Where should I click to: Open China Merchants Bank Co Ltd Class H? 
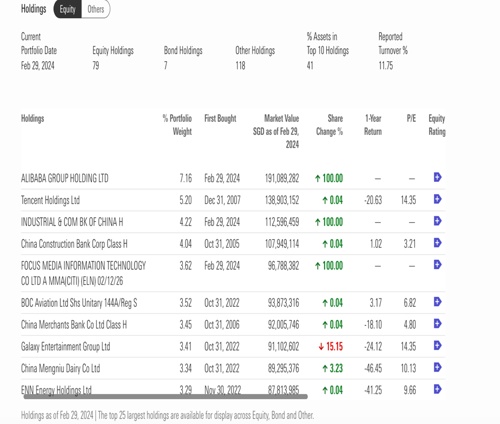(x=74, y=325)
